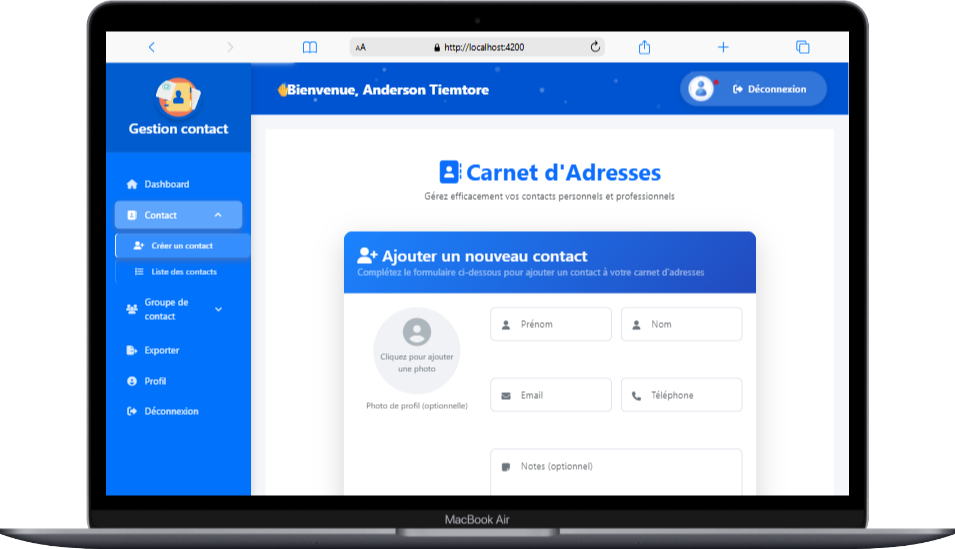Click Déconnexion link in the sidebar
This screenshot has height=549, width=955.
[x=171, y=411]
